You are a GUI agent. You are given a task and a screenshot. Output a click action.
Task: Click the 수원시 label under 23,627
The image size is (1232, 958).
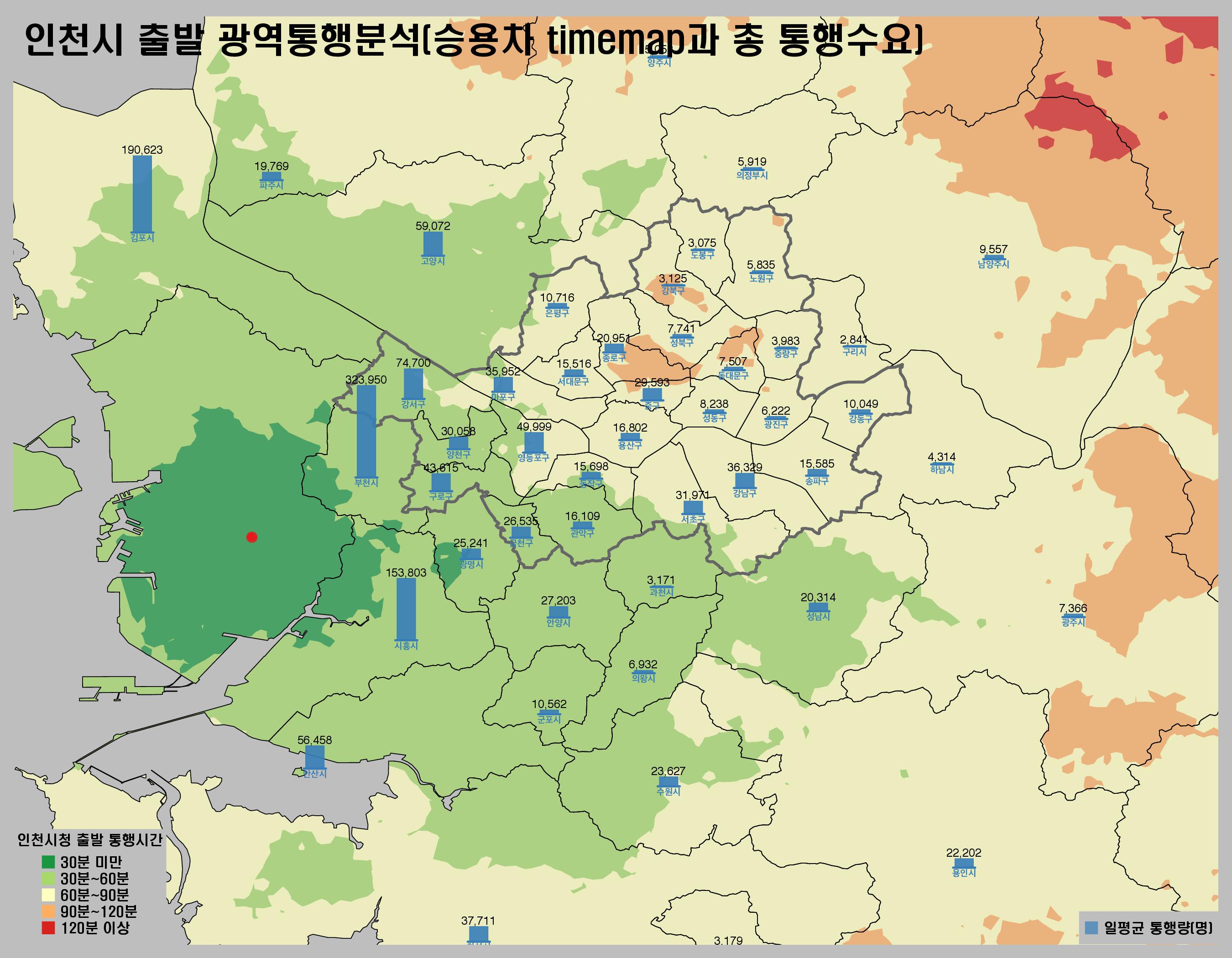coord(668,791)
